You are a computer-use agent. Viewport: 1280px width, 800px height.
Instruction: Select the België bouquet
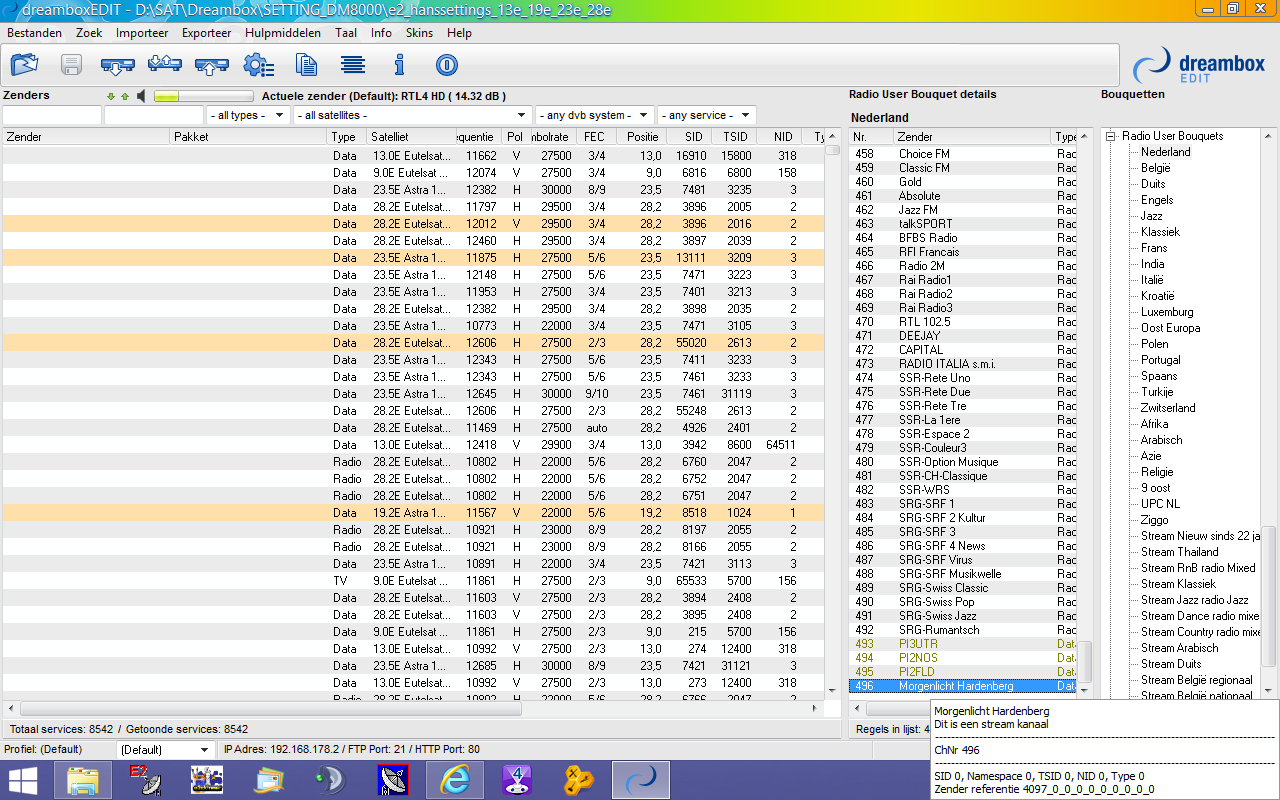(1155, 168)
